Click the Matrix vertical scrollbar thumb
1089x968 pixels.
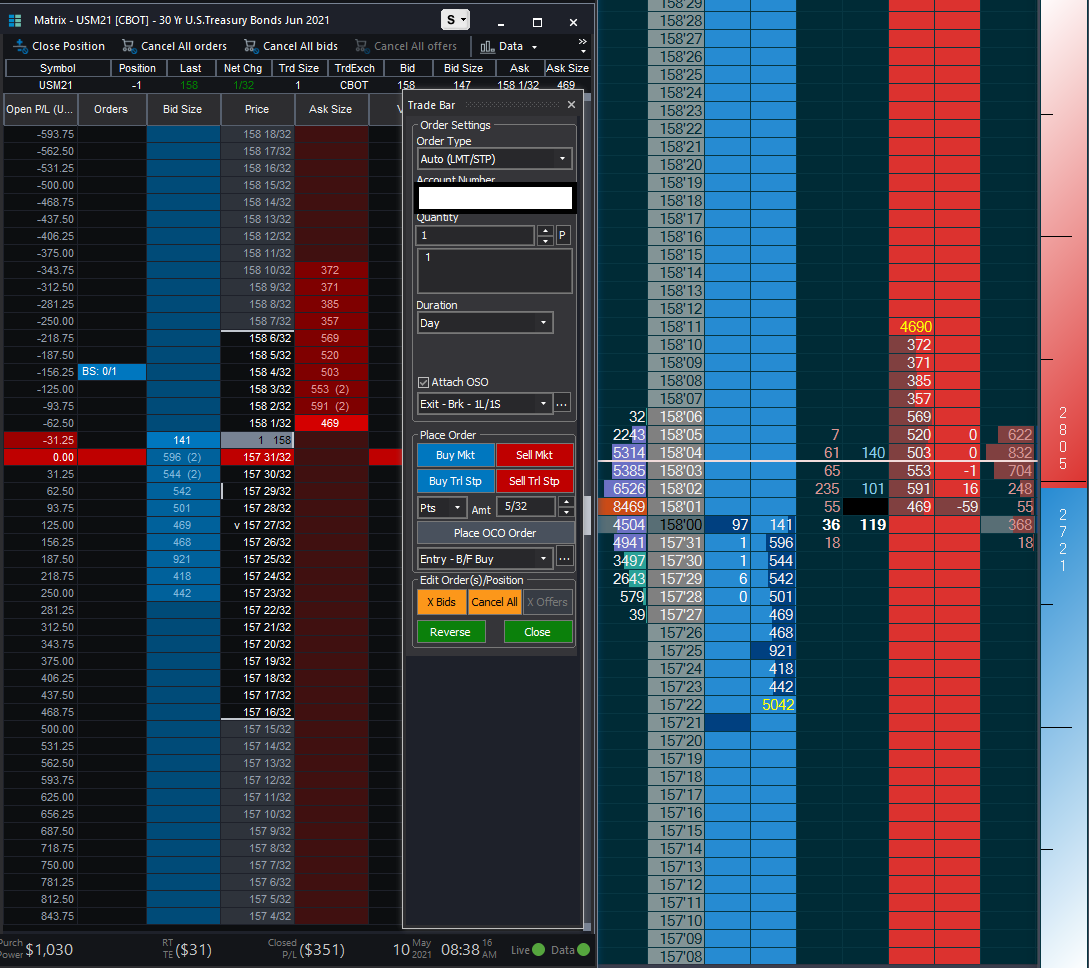point(588,515)
